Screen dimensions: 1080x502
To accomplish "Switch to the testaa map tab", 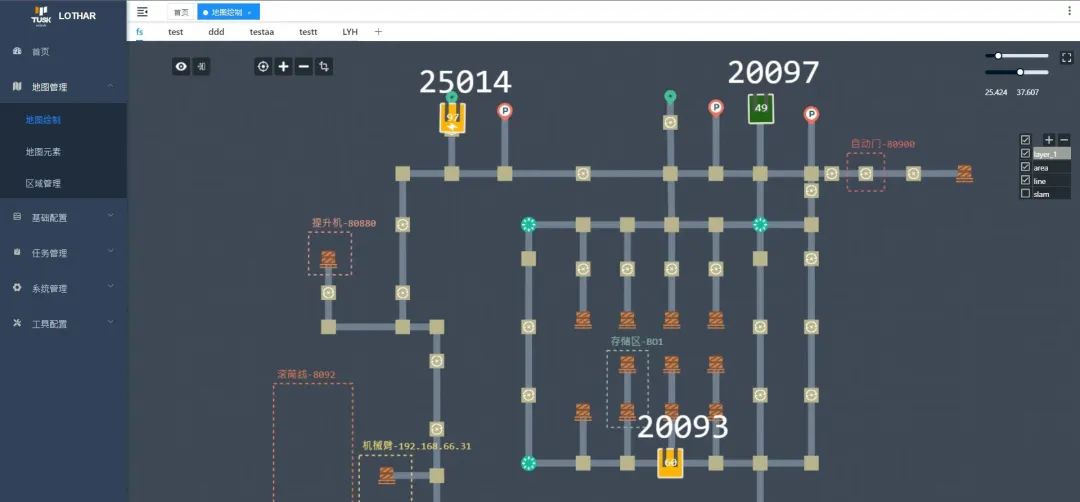I will click(x=261, y=32).
